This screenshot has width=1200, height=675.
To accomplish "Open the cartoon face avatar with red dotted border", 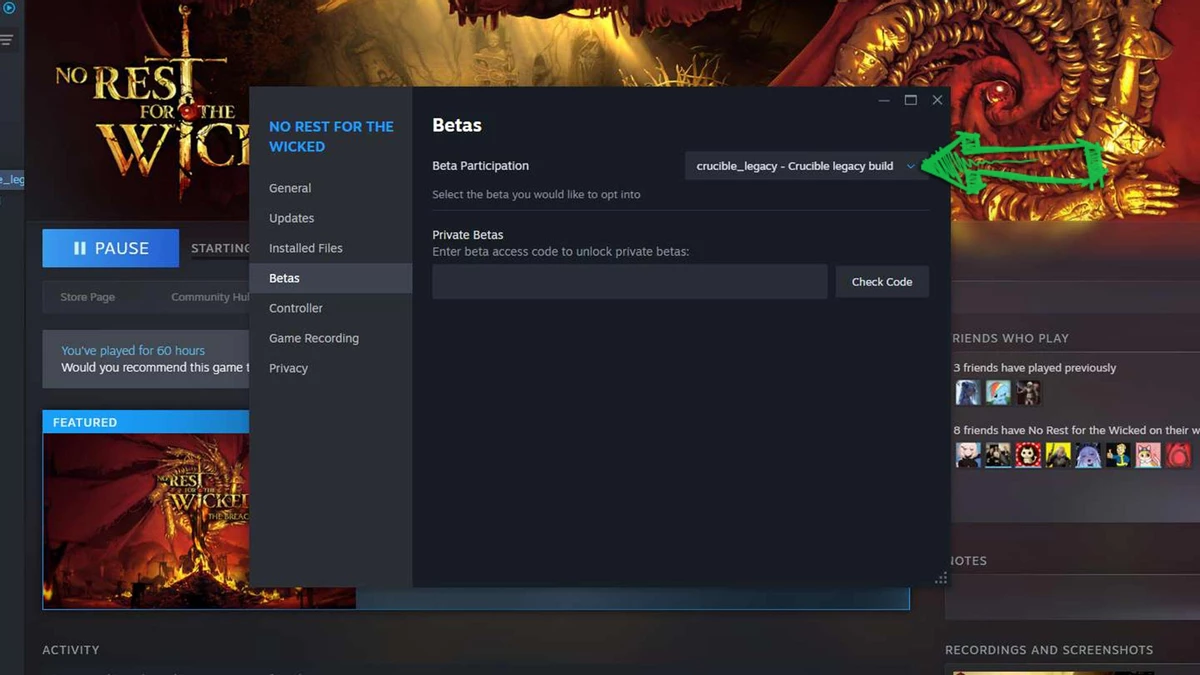I will point(1028,456).
